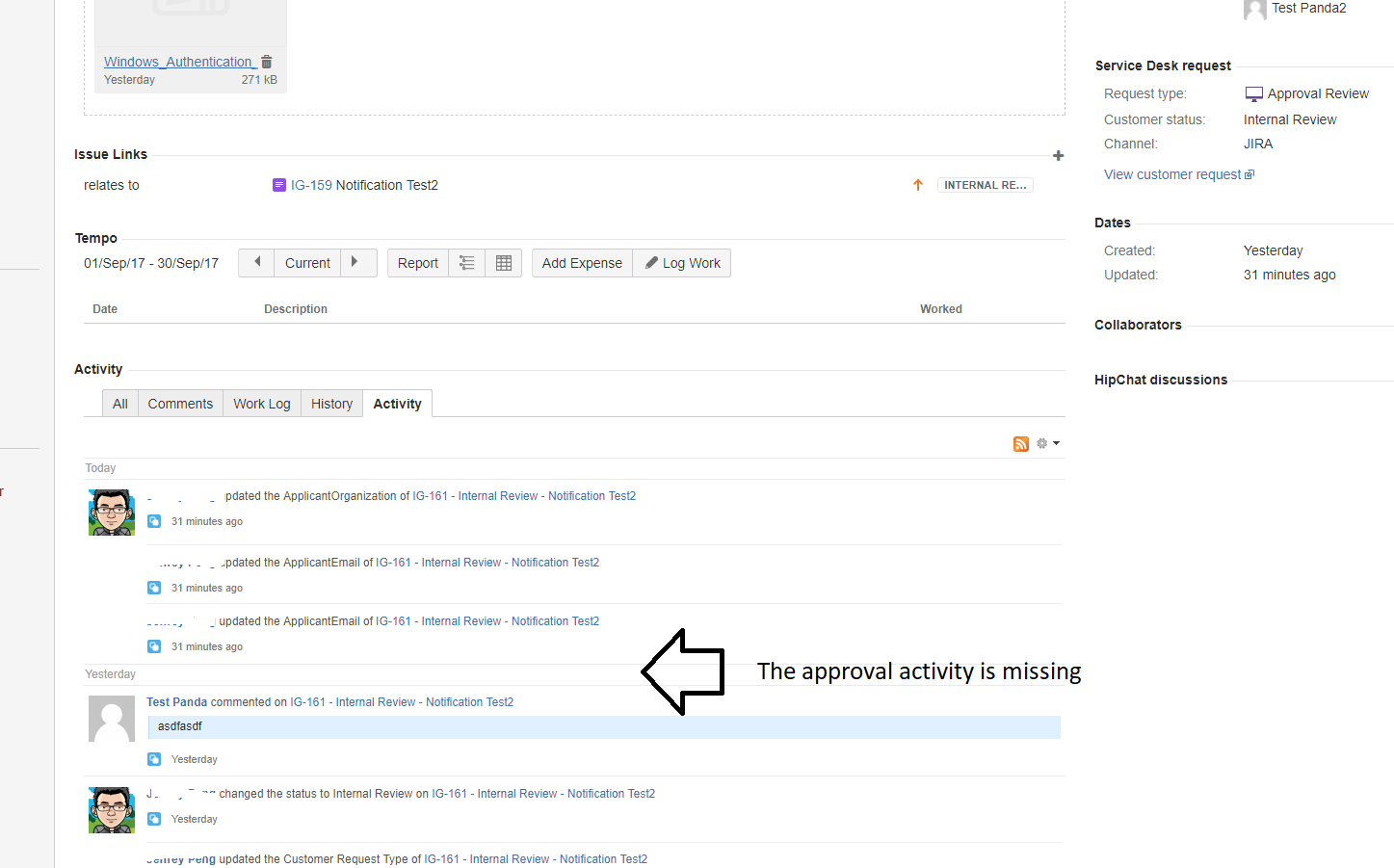Click the Current period button
The height and width of the screenshot is (868, 1394).
point(307,263)
